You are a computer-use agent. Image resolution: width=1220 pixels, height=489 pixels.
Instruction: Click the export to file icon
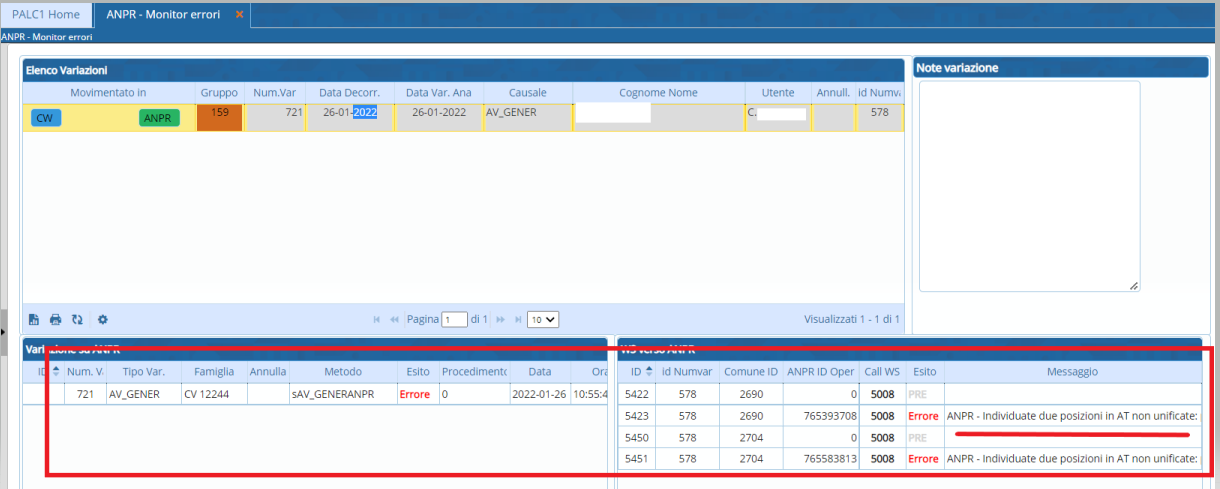34,320
